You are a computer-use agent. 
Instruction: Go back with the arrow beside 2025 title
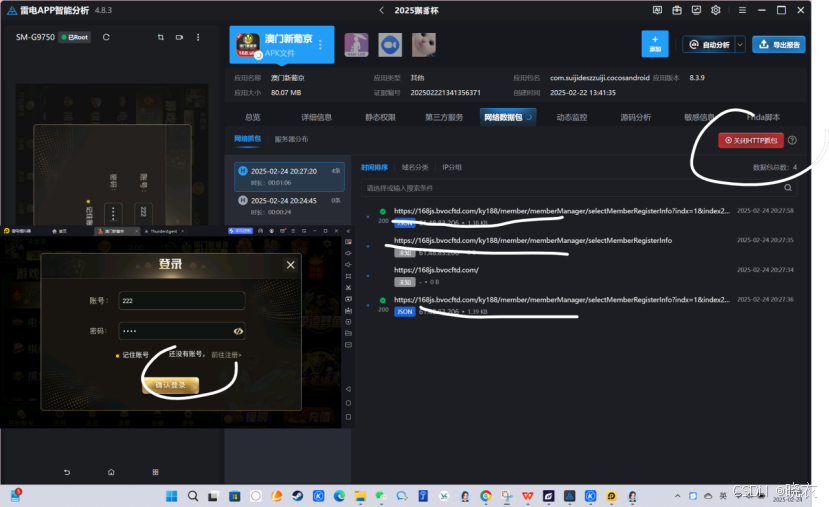[x=382, y=10]
